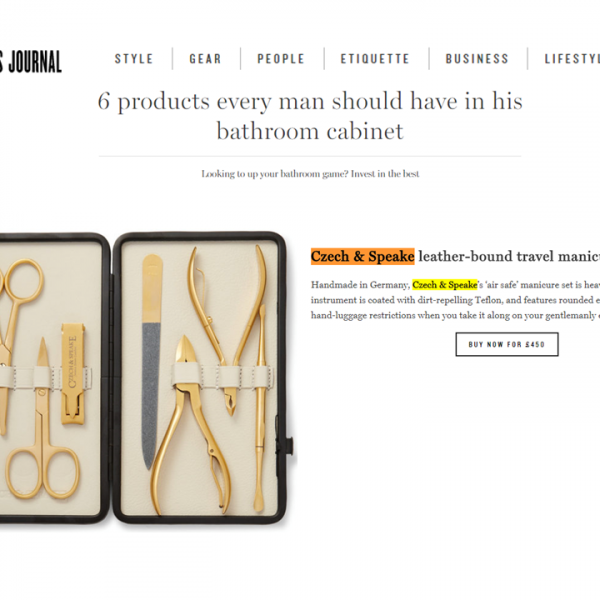
Task: Open the BUSINESS section
Action: (477, 59)
